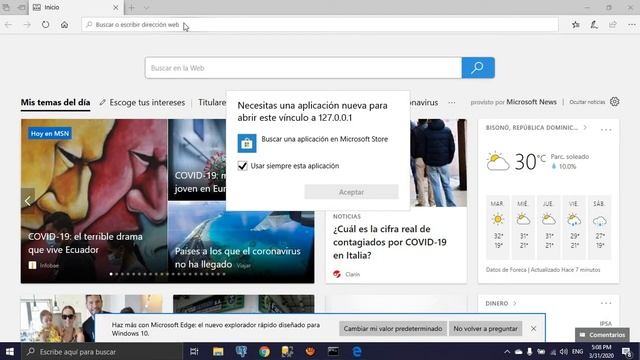
Task: Click Ocultar noticias link
Action: (587, 102)
